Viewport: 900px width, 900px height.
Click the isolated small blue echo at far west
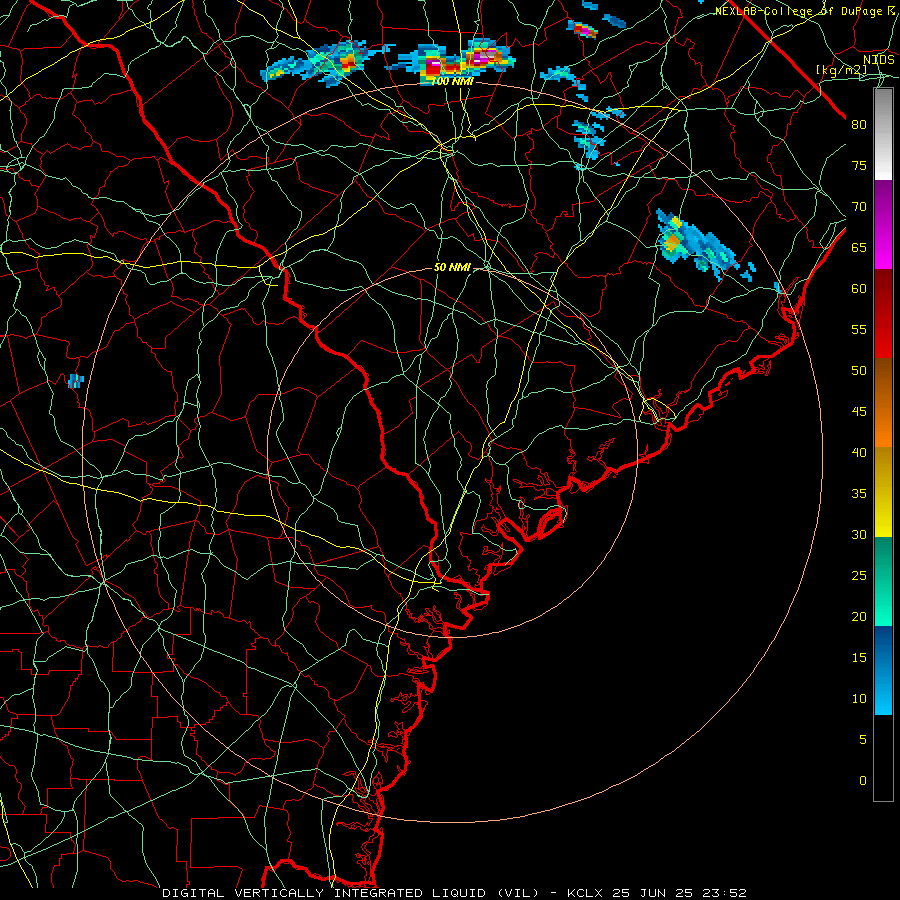tap(76, 381)
